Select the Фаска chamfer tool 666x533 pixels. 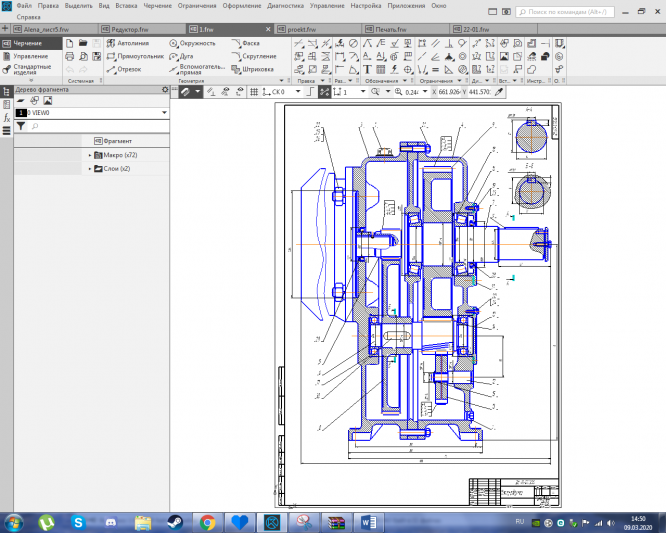[245, 44]
